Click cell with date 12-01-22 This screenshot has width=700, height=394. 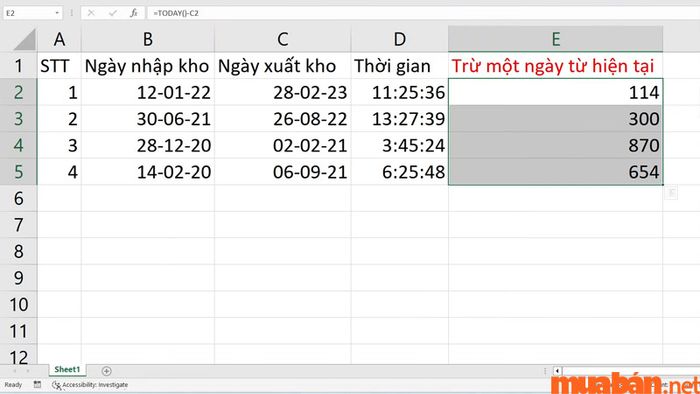tap(148, 92)
